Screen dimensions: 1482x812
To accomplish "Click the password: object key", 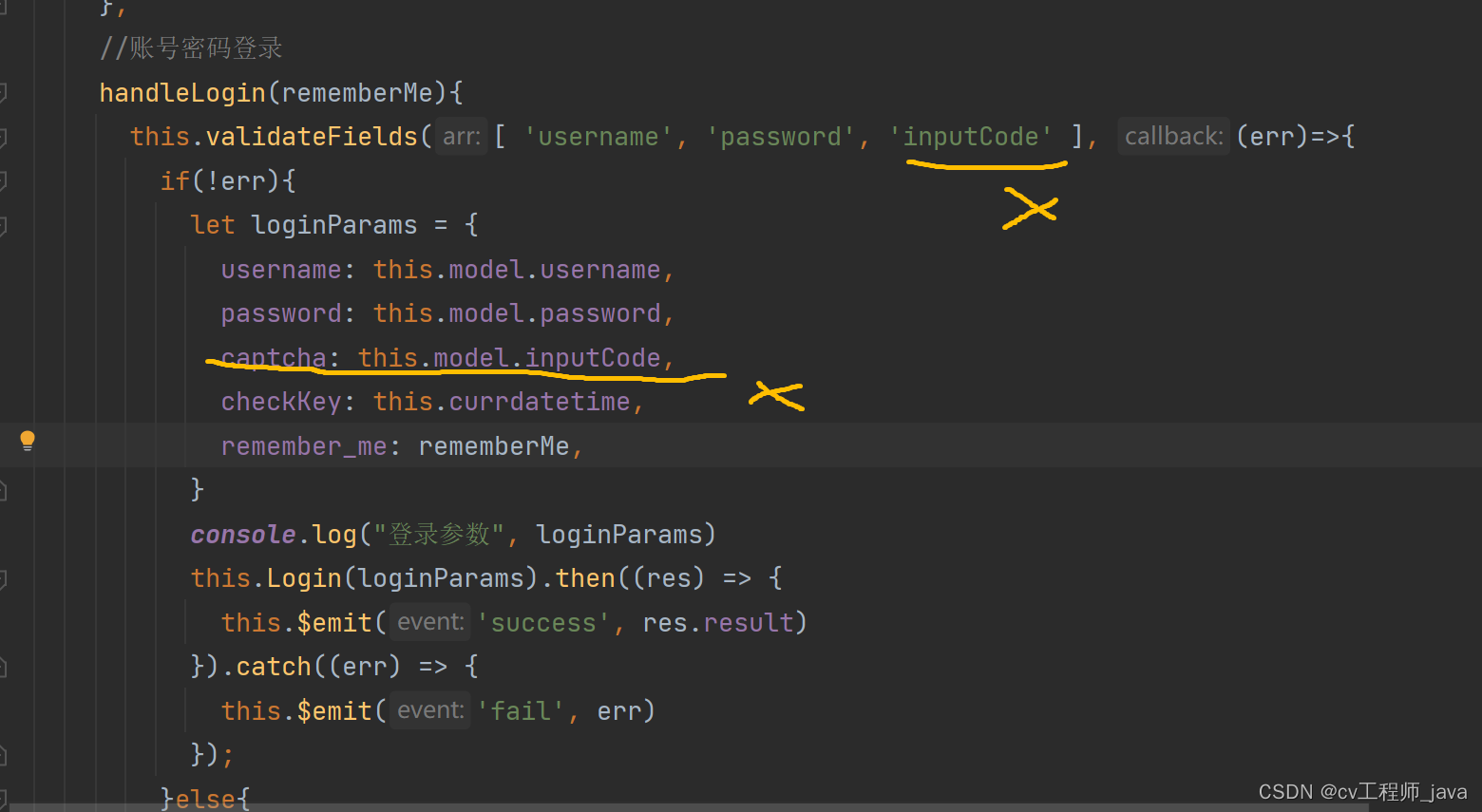I will (288, 313).
